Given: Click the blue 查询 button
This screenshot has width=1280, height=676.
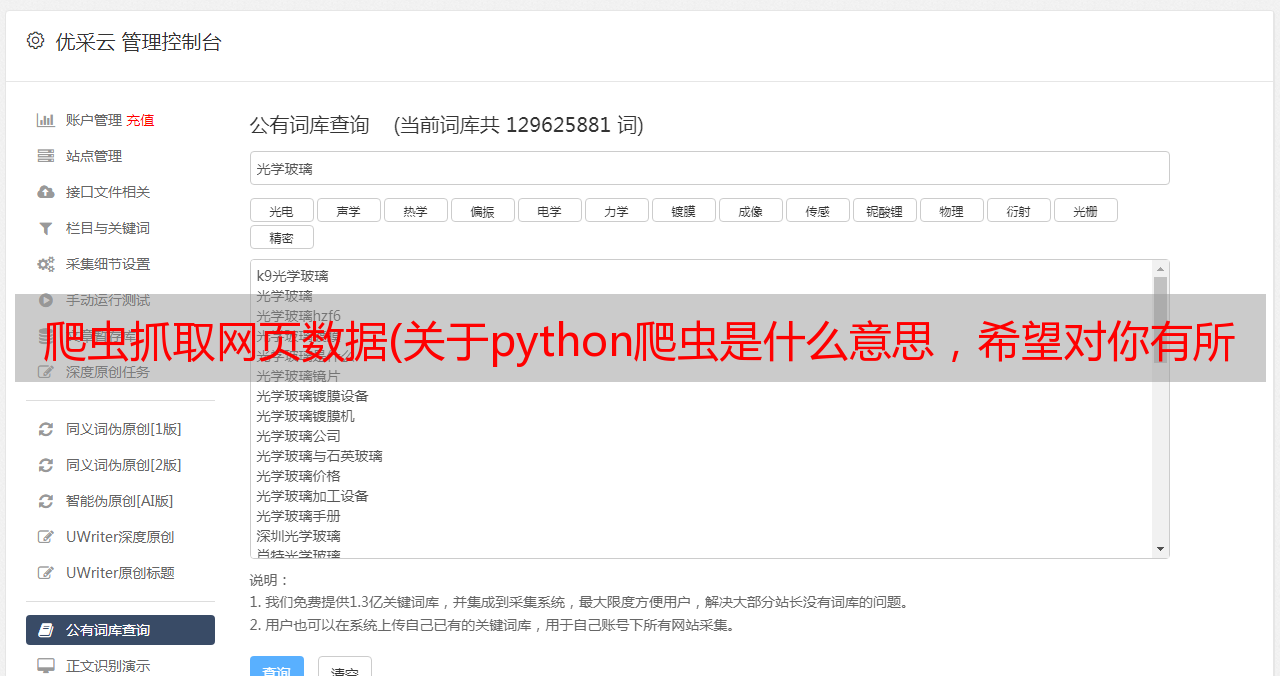Looking at the screenshot, I should (x=277, y=667).
